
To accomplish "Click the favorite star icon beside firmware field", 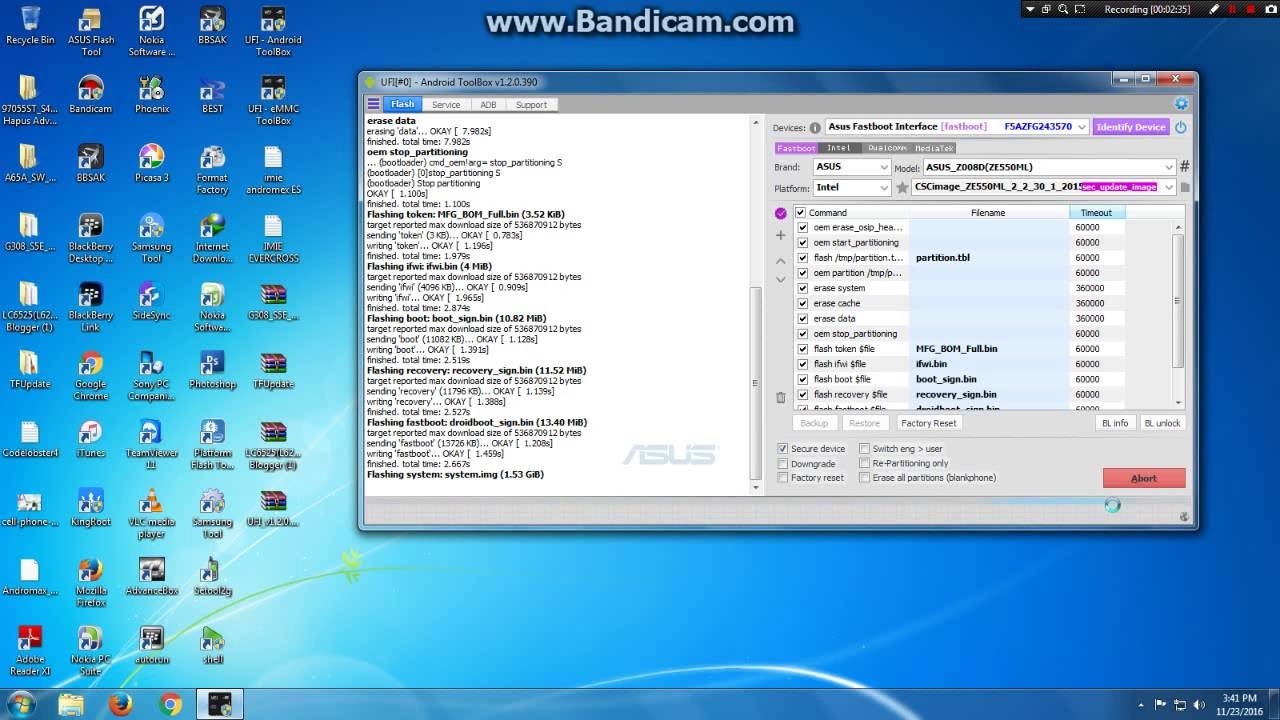I will [x=902, y=187].
